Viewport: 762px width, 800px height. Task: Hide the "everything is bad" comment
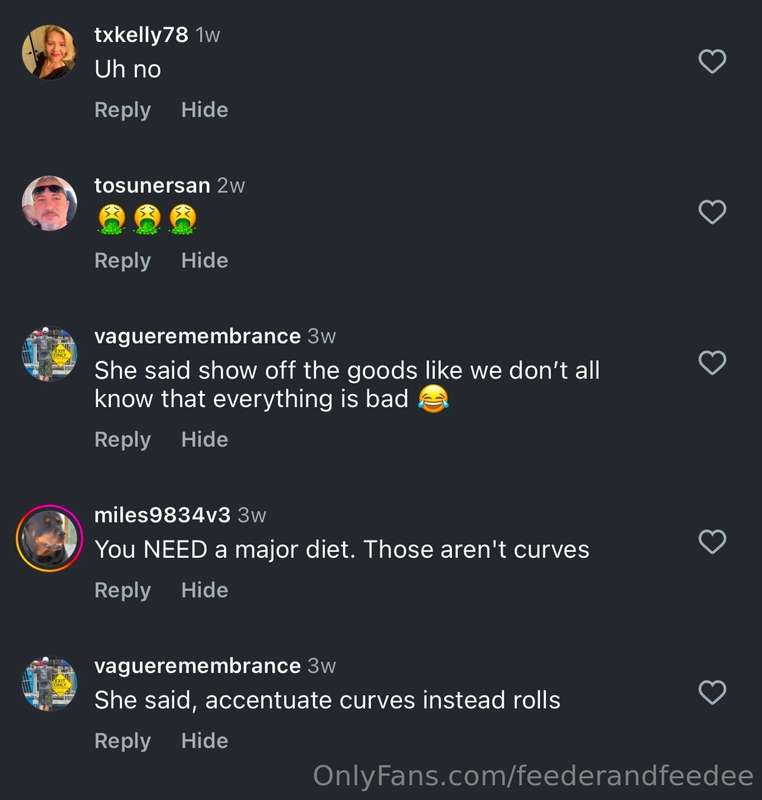point(205,439)
